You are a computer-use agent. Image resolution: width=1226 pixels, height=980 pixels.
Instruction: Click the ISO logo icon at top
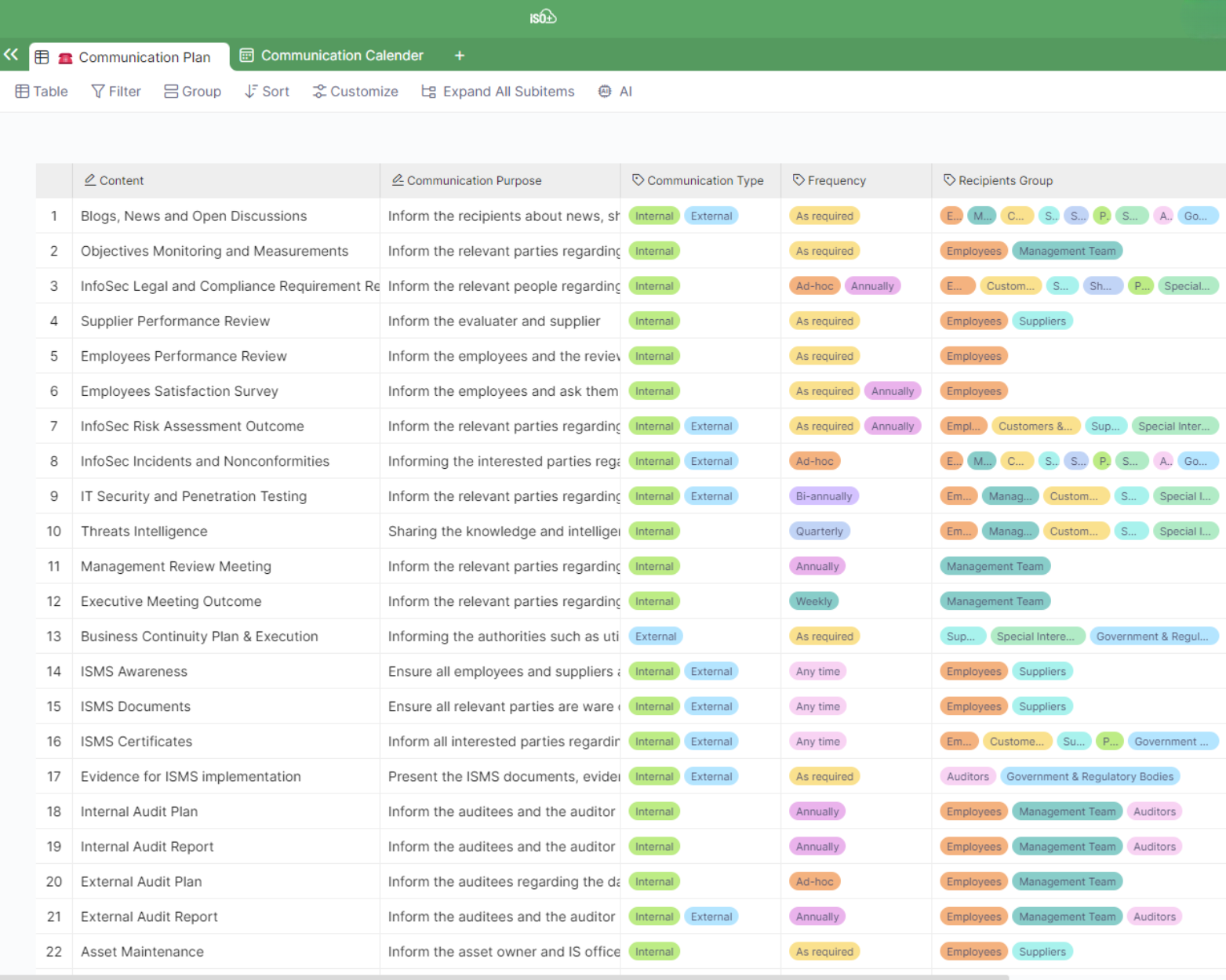click(x=542, y=17)
